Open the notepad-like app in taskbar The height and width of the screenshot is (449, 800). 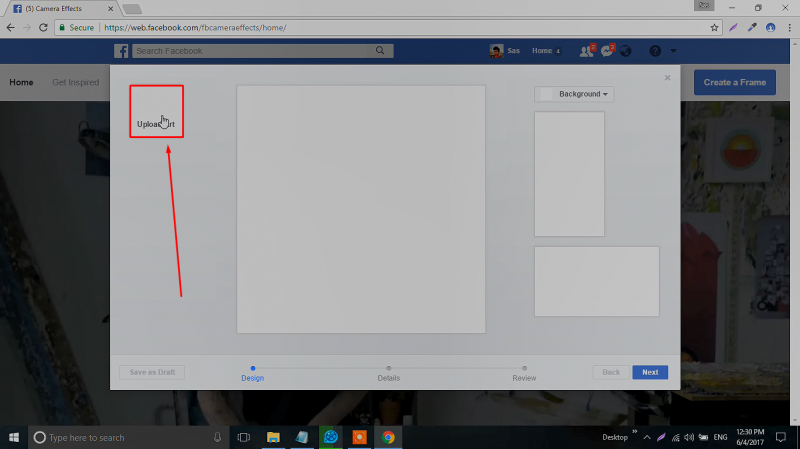tap(302, 438)
